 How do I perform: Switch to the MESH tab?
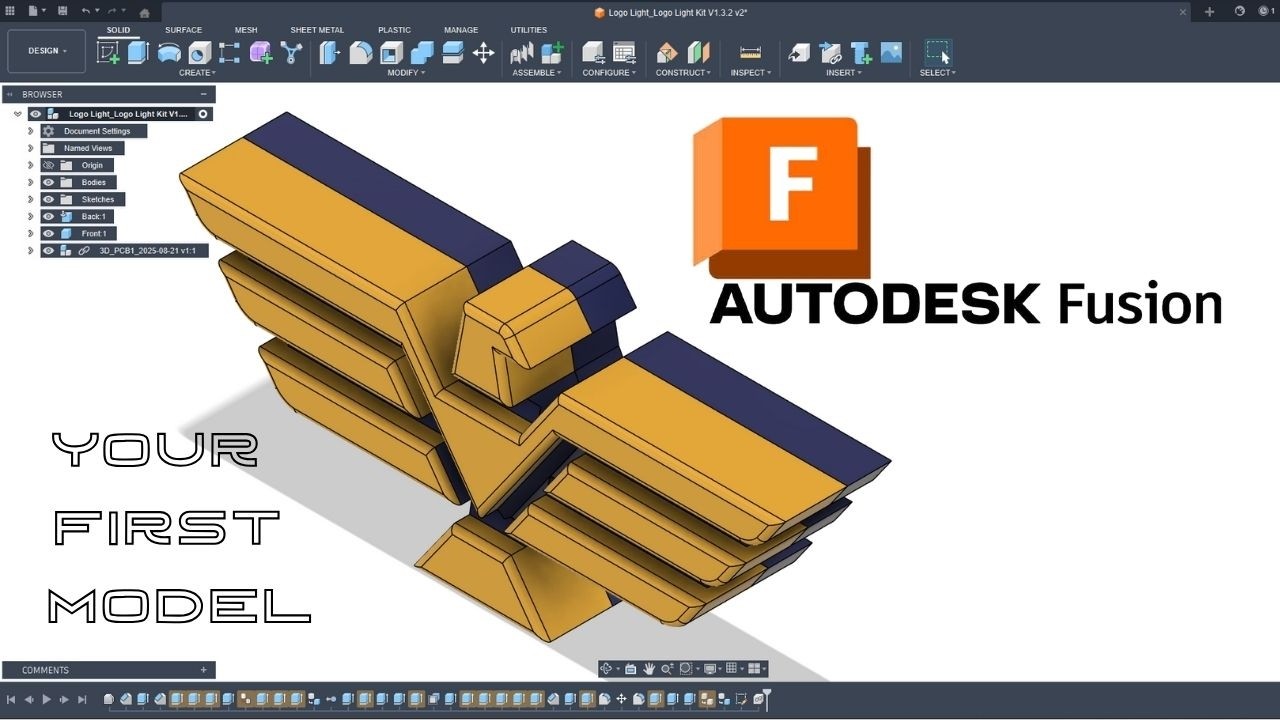point(246,30)
